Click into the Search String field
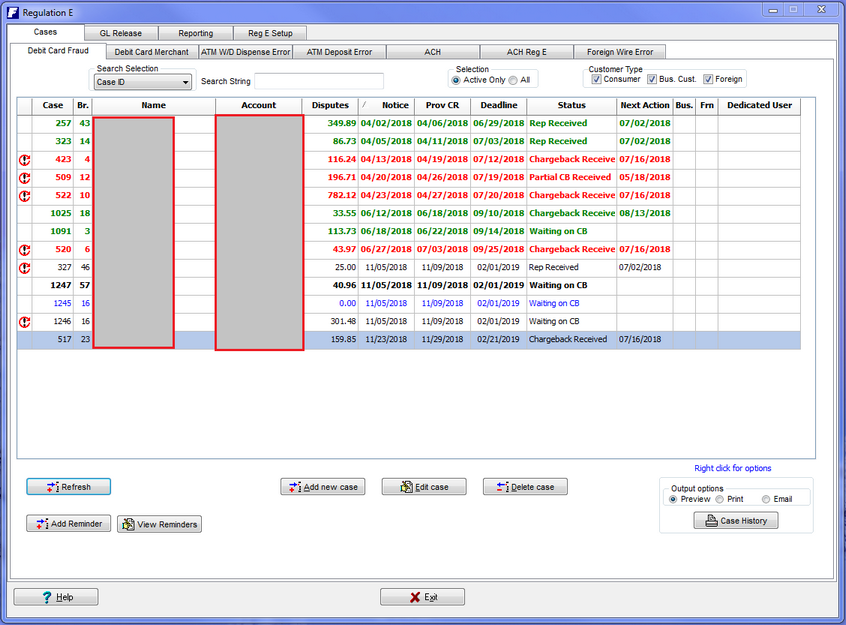The height and width of the screenshot is (625, 846). coord(319,81)
